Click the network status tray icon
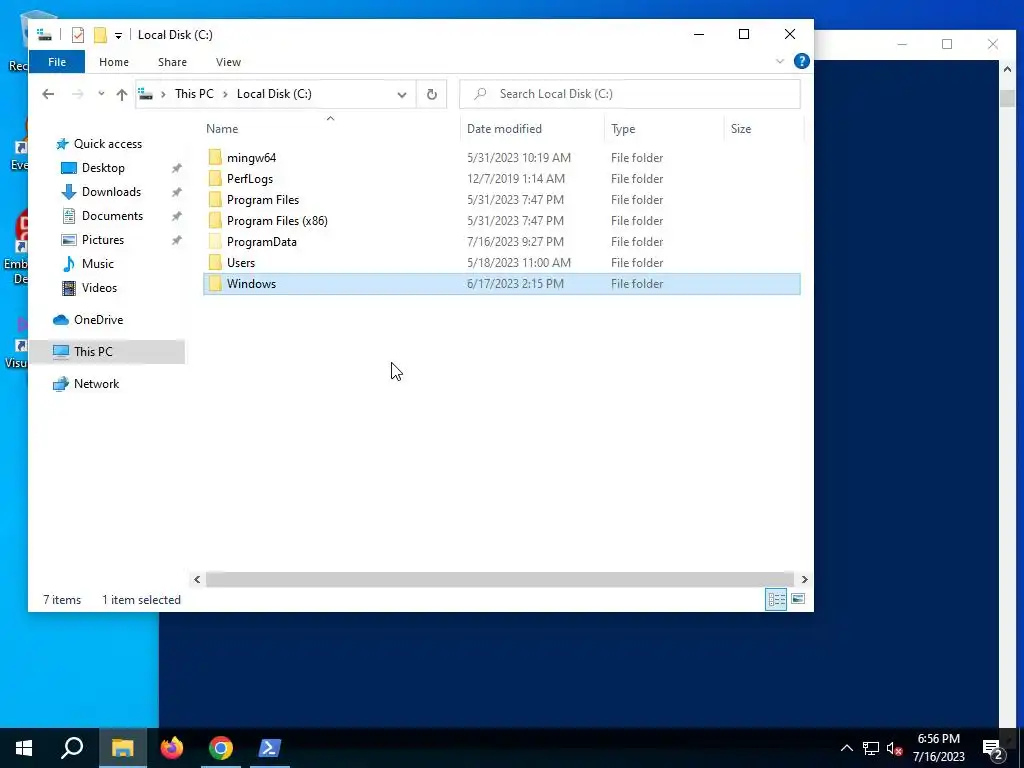The image size is (1024, 768). pyautogui.click(x=871, y=748)
